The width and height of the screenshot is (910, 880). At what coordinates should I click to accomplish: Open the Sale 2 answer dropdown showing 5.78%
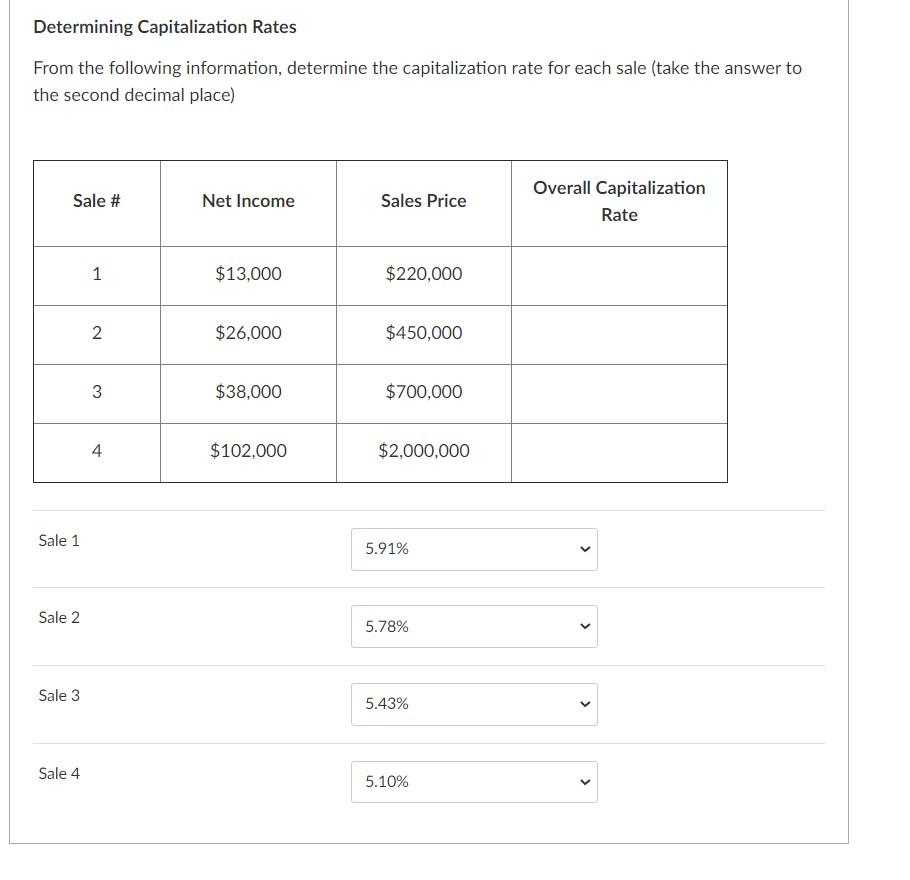click(x=473, y=626)
